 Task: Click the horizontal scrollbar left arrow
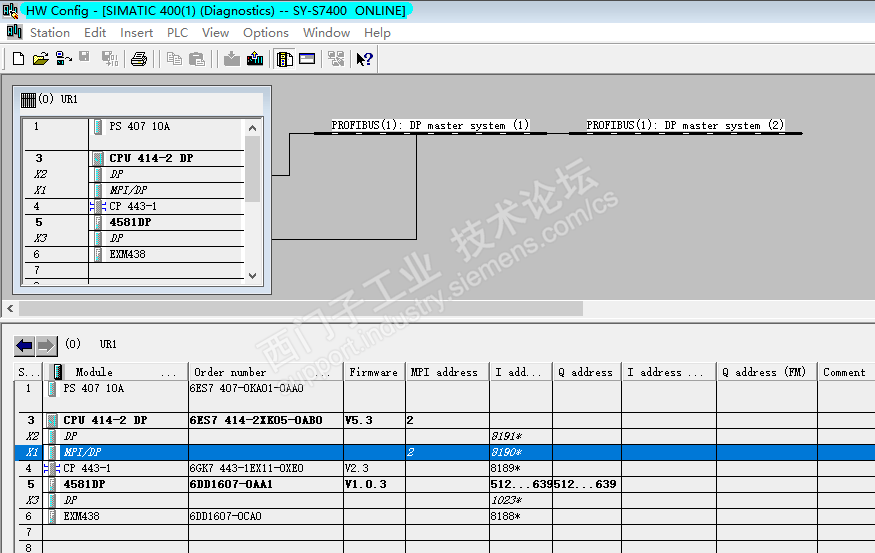(x=10, y=308)
